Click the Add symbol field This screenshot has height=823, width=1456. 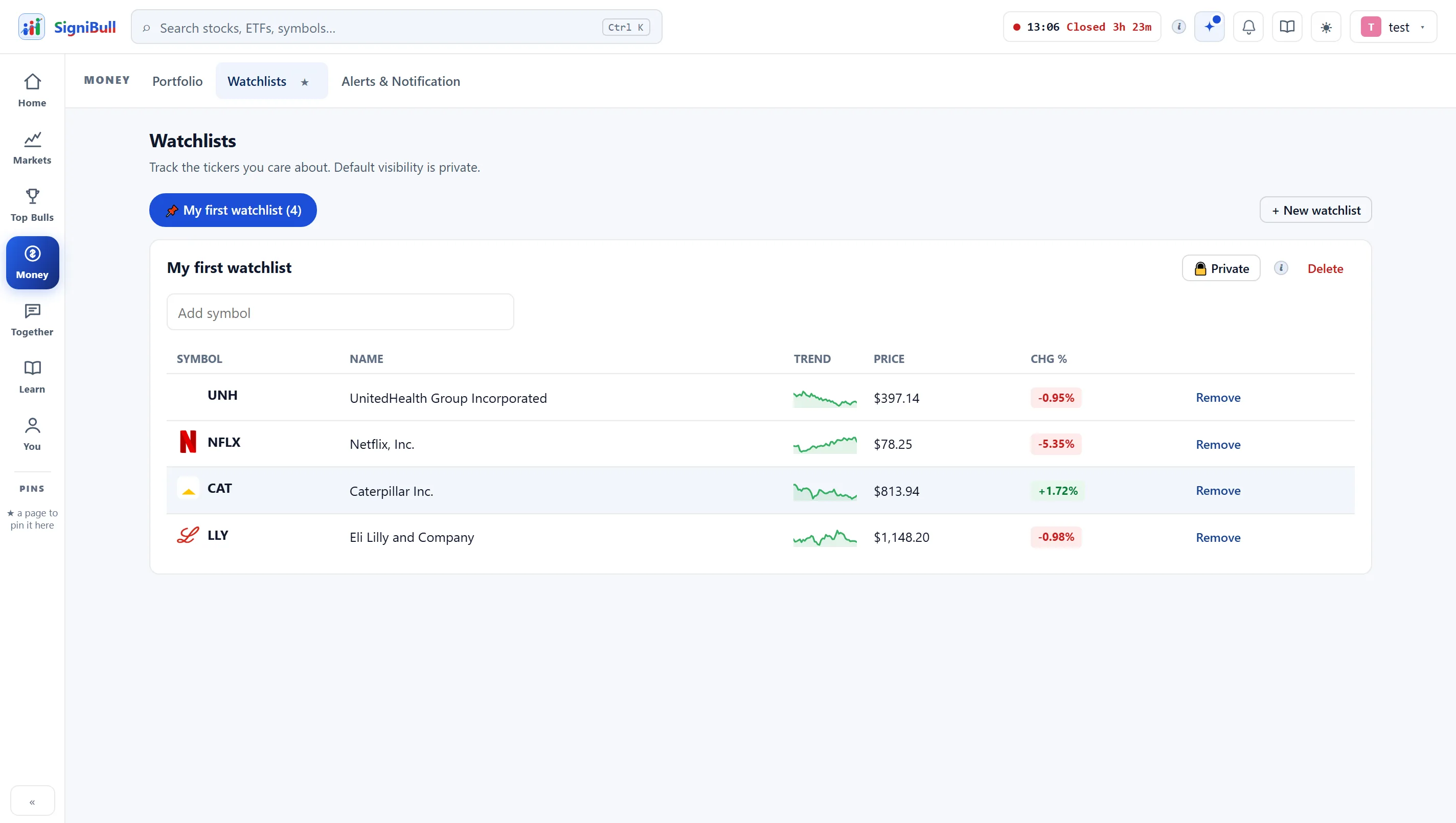[x=339, y=312]
